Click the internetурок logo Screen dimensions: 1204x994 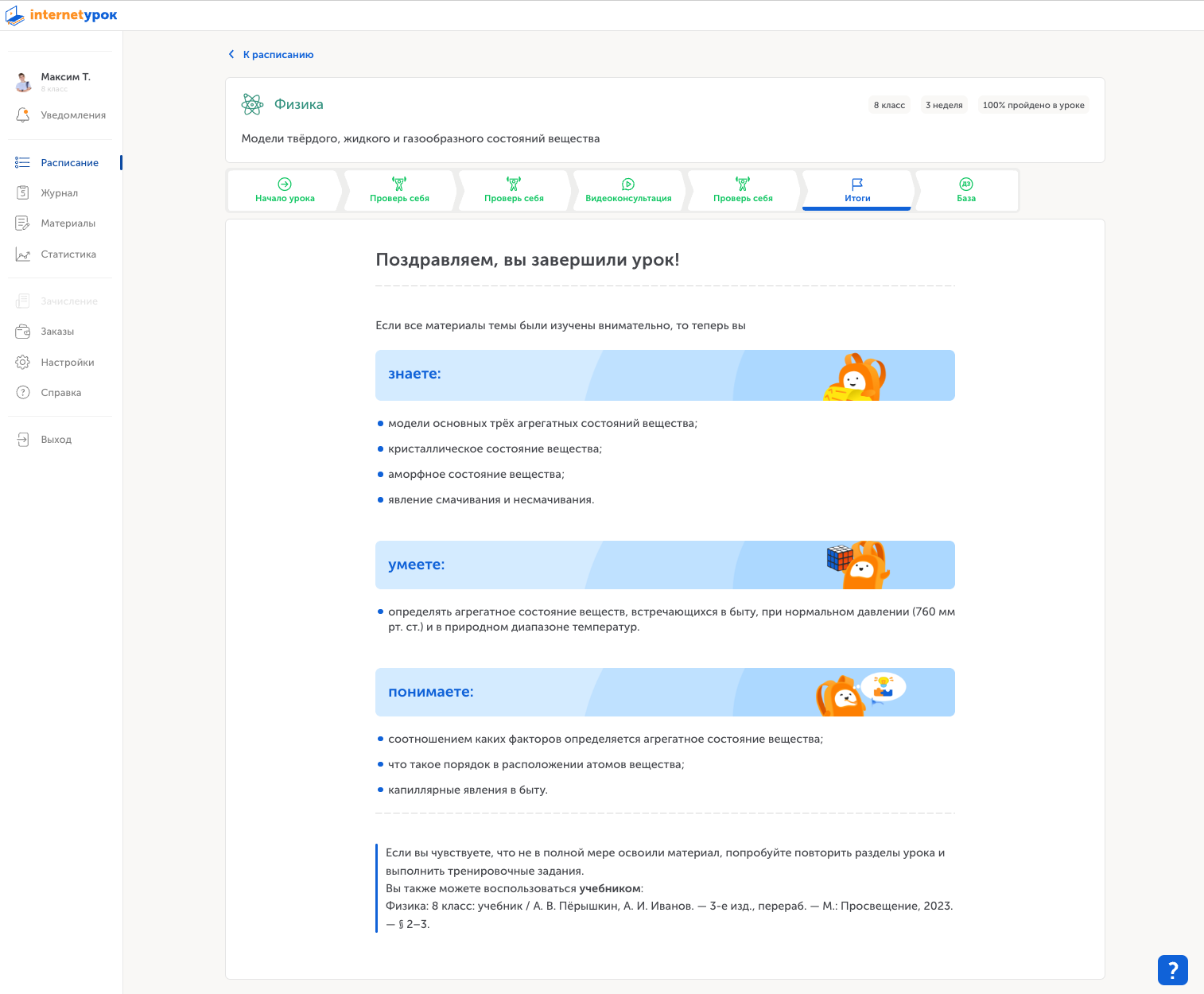tap(61, 15)
